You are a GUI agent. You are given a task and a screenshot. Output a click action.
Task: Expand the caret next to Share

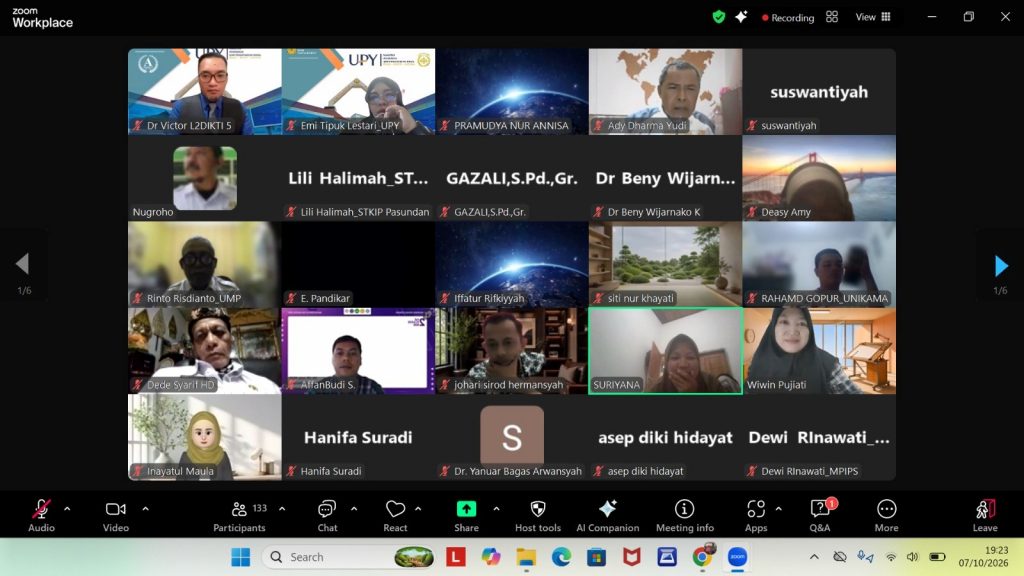click(x=496, y=509)
